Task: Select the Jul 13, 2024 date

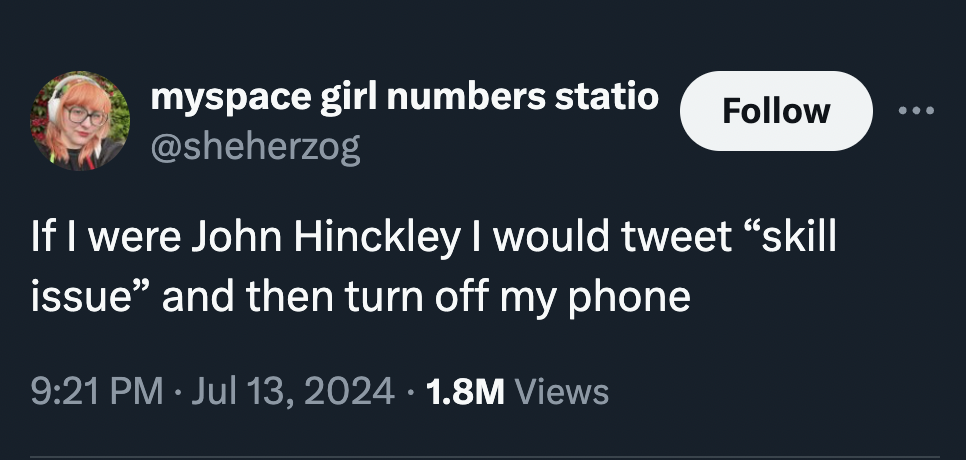Action: (288, 390)
